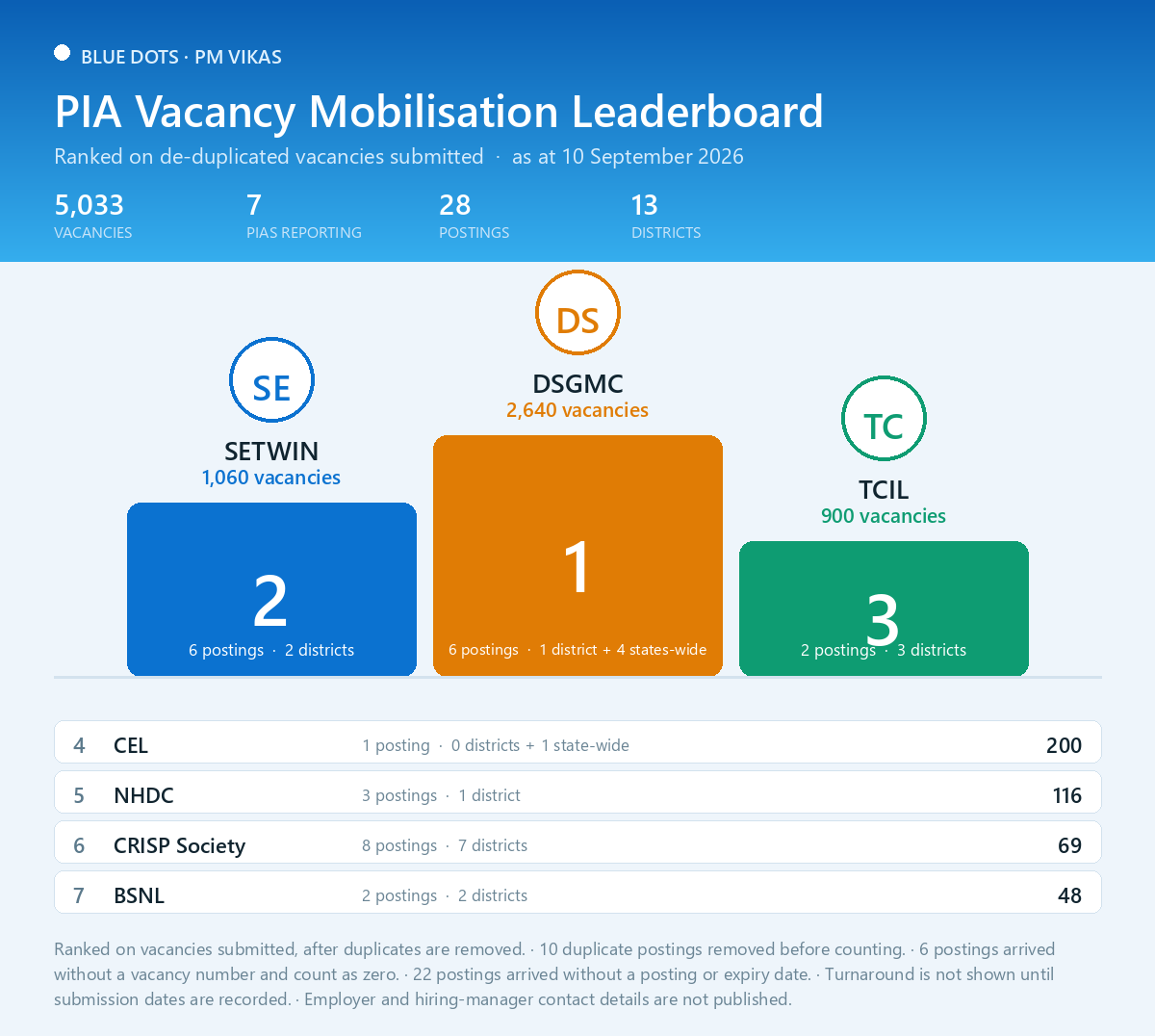
Task: Click the 200 count in CEL row
Action: coord(1064,745)
